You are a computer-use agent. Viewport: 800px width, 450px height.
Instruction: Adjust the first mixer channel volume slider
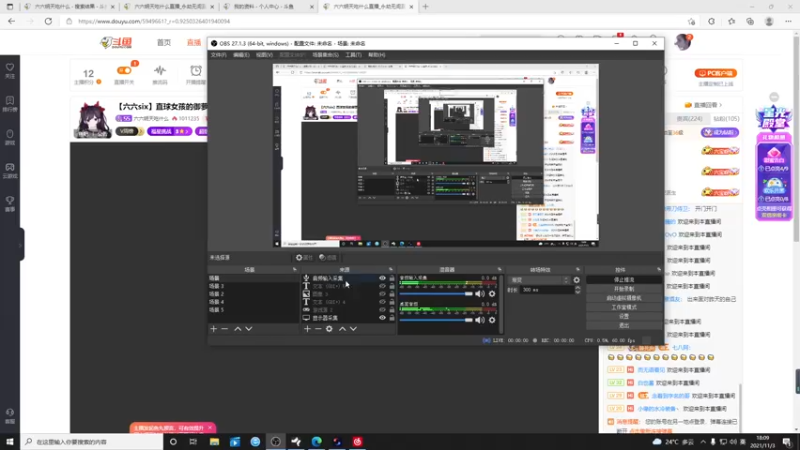pyautogui.click(x=436, y=294)
